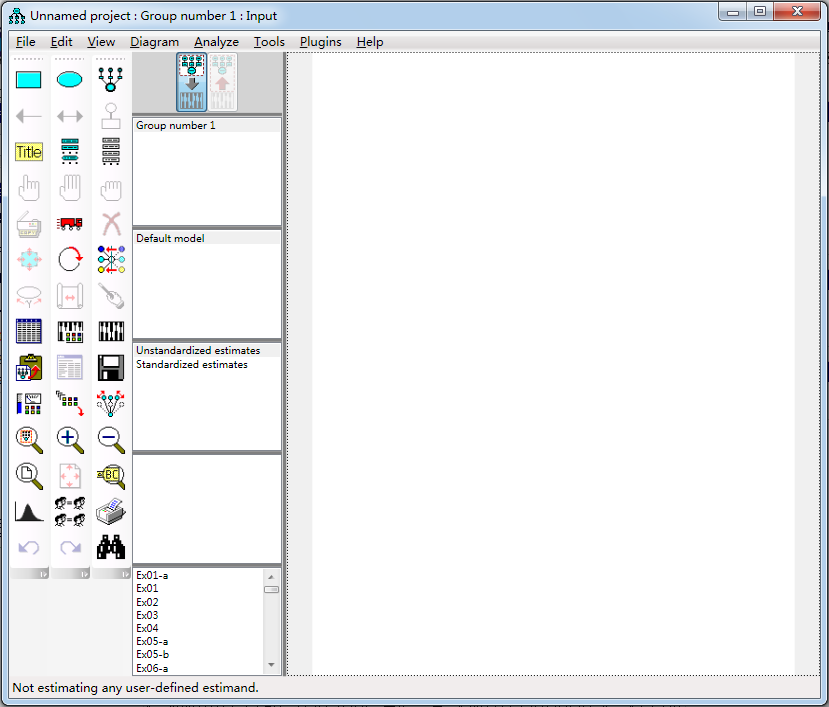Expand the first toolbar column overflow arrow
The width and height of the screenshot is (829, 707).
43,574
